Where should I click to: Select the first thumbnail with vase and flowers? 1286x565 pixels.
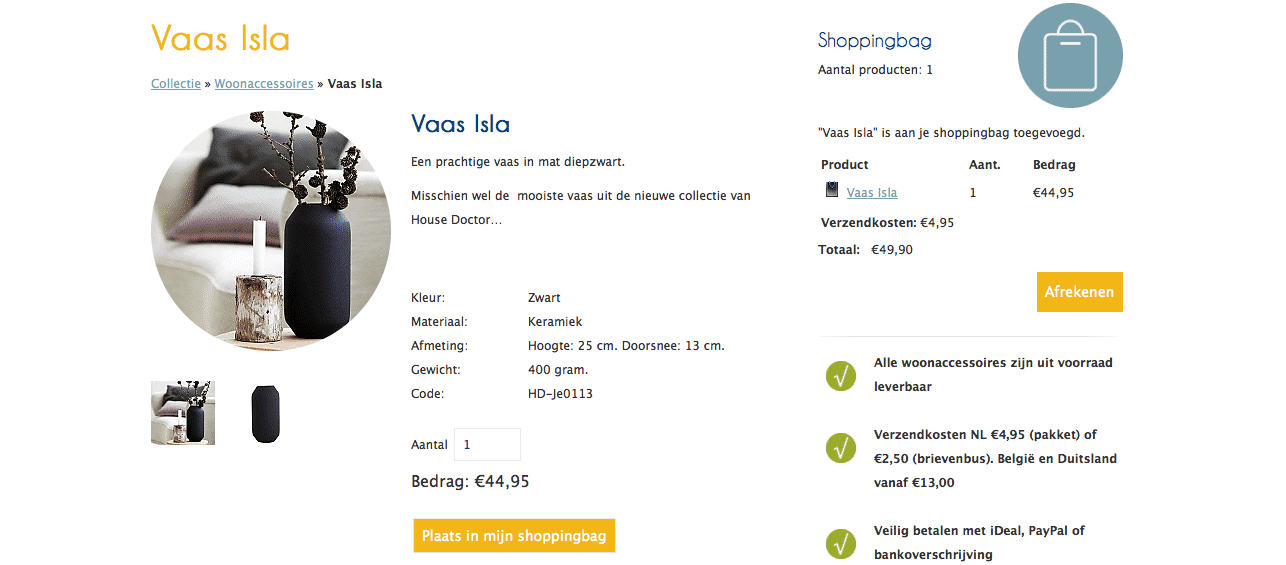(183, 413)
